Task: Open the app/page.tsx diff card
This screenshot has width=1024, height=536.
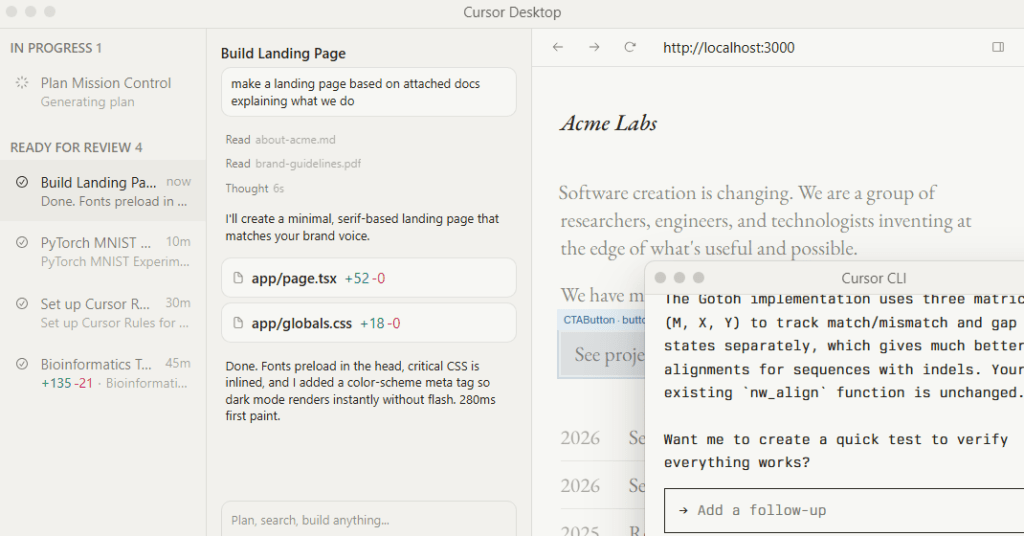Action: (368, 278)
